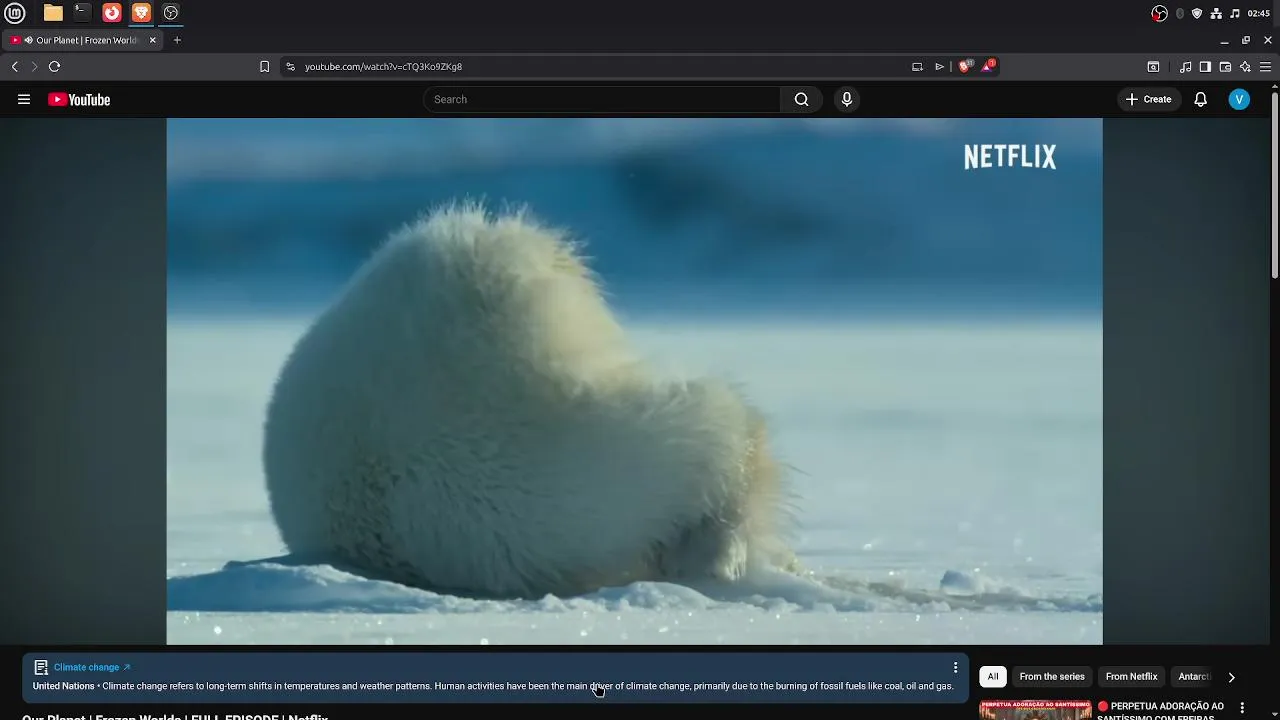The height and width of the screenshot is (720, 1280).
Task: Open the account avatar menu
Action: pyautogui.click(x=1239, y=99)
